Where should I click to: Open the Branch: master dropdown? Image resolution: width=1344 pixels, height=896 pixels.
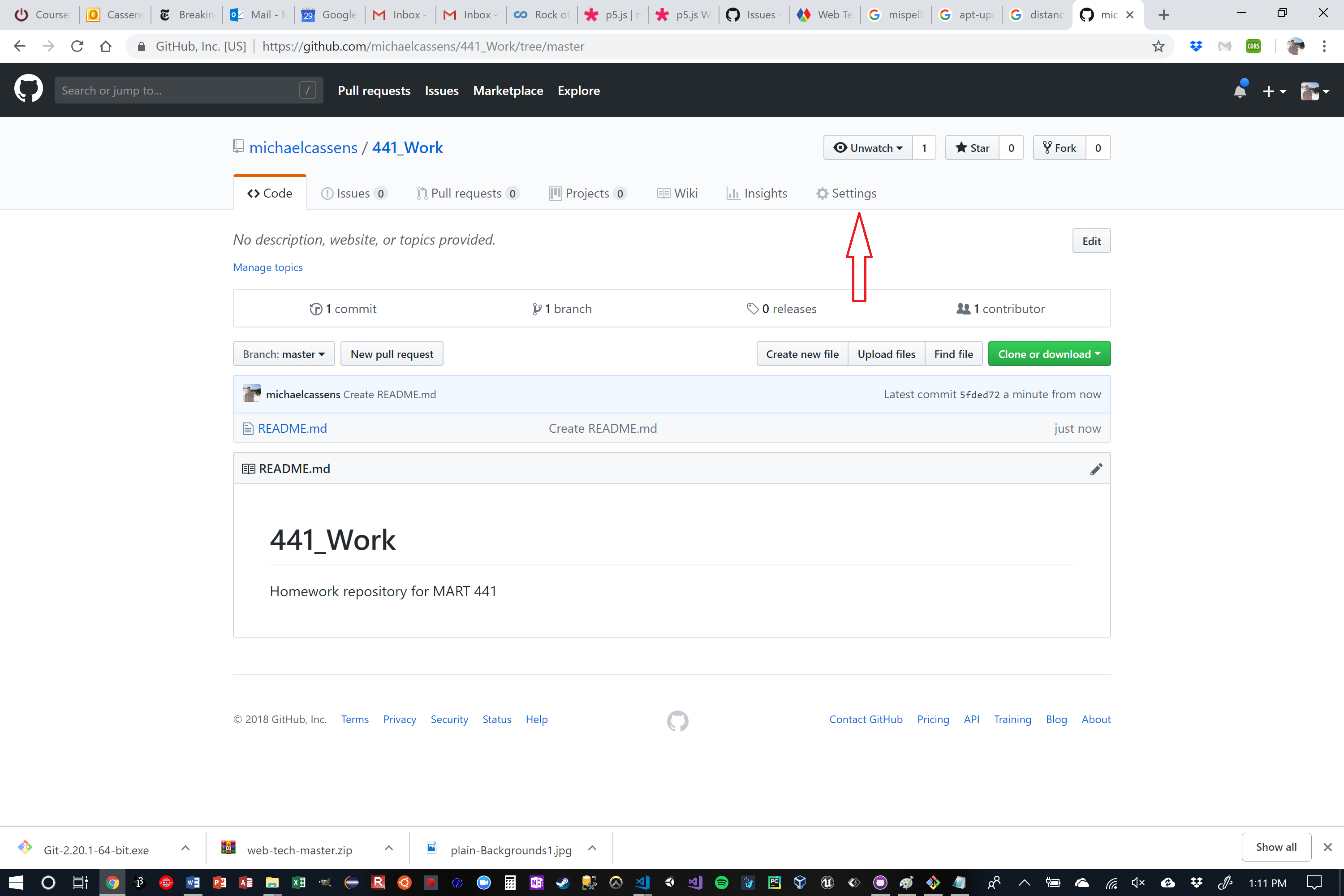point(284,354)
